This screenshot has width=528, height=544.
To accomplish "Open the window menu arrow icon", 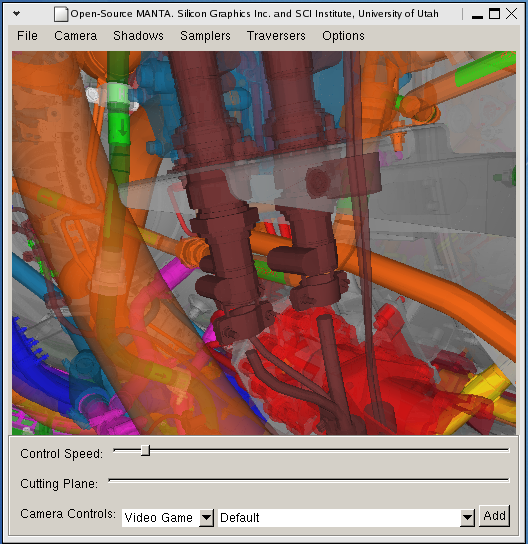I will 16,14.
